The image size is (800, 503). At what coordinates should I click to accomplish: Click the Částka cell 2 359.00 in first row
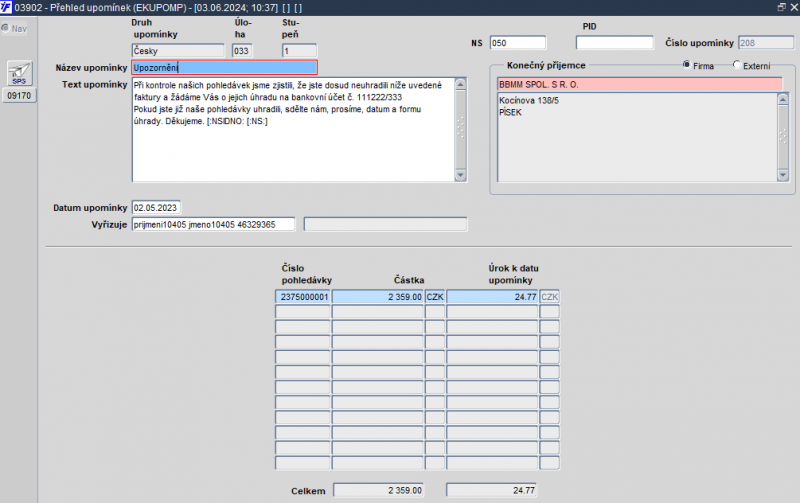click(378, 297)
